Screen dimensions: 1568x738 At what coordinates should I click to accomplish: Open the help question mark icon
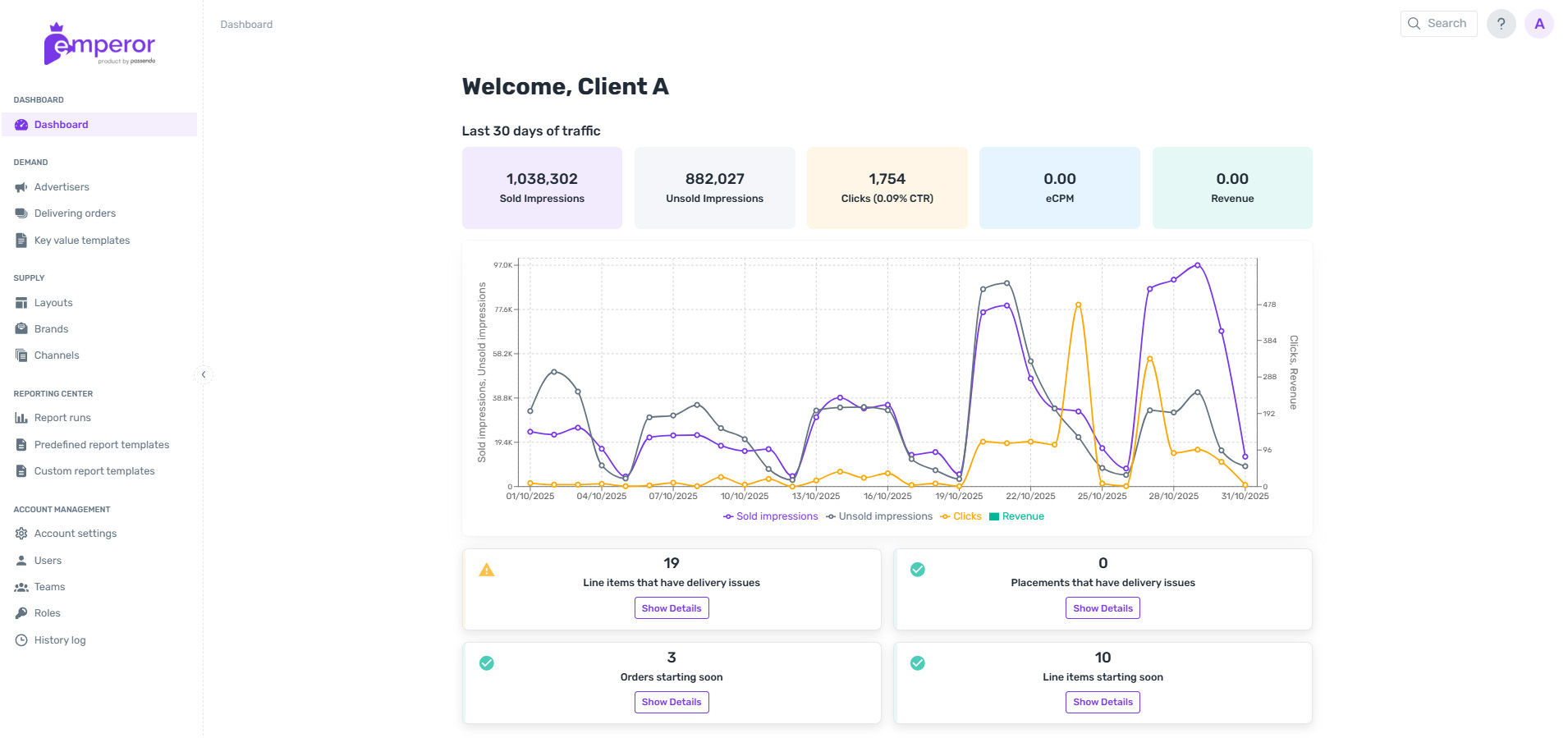(x=1501, y=24)
